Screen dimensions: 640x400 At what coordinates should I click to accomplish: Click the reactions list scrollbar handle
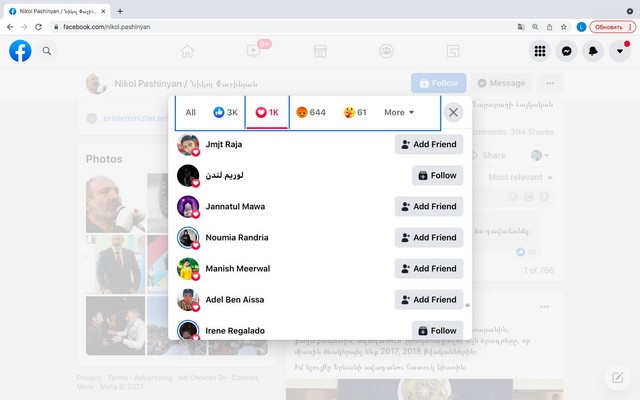tap(467, 305)
